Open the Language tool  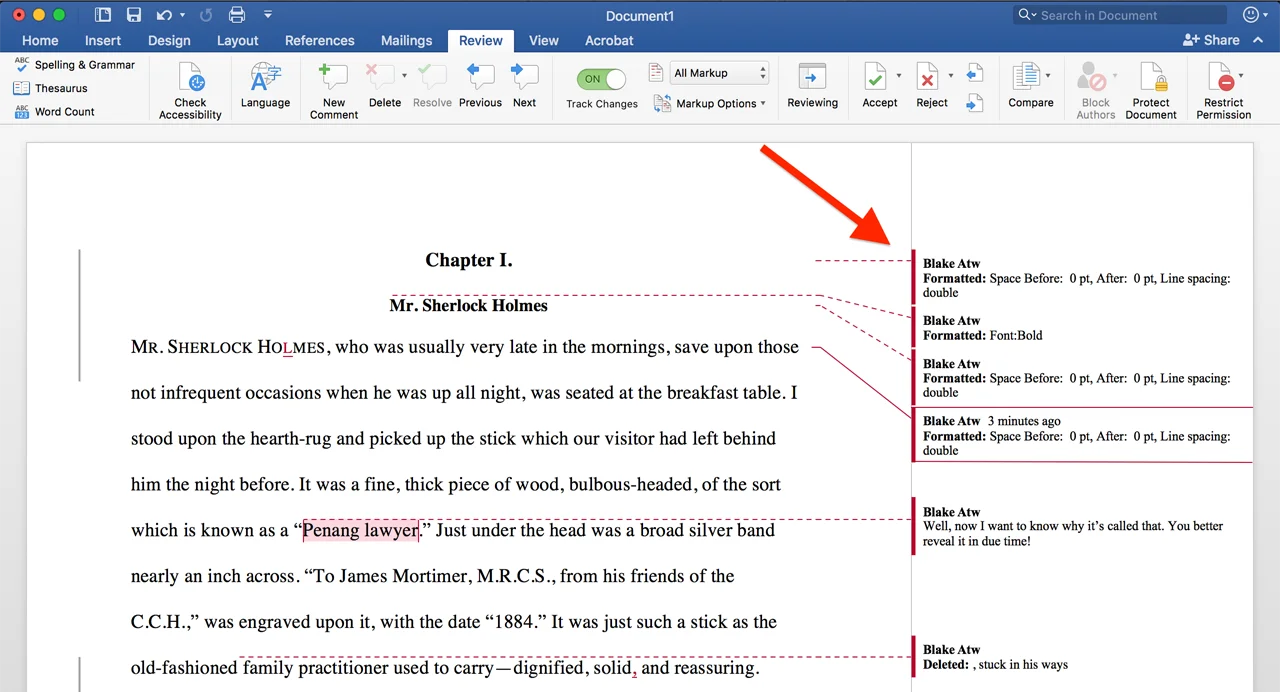click(265, 79)
